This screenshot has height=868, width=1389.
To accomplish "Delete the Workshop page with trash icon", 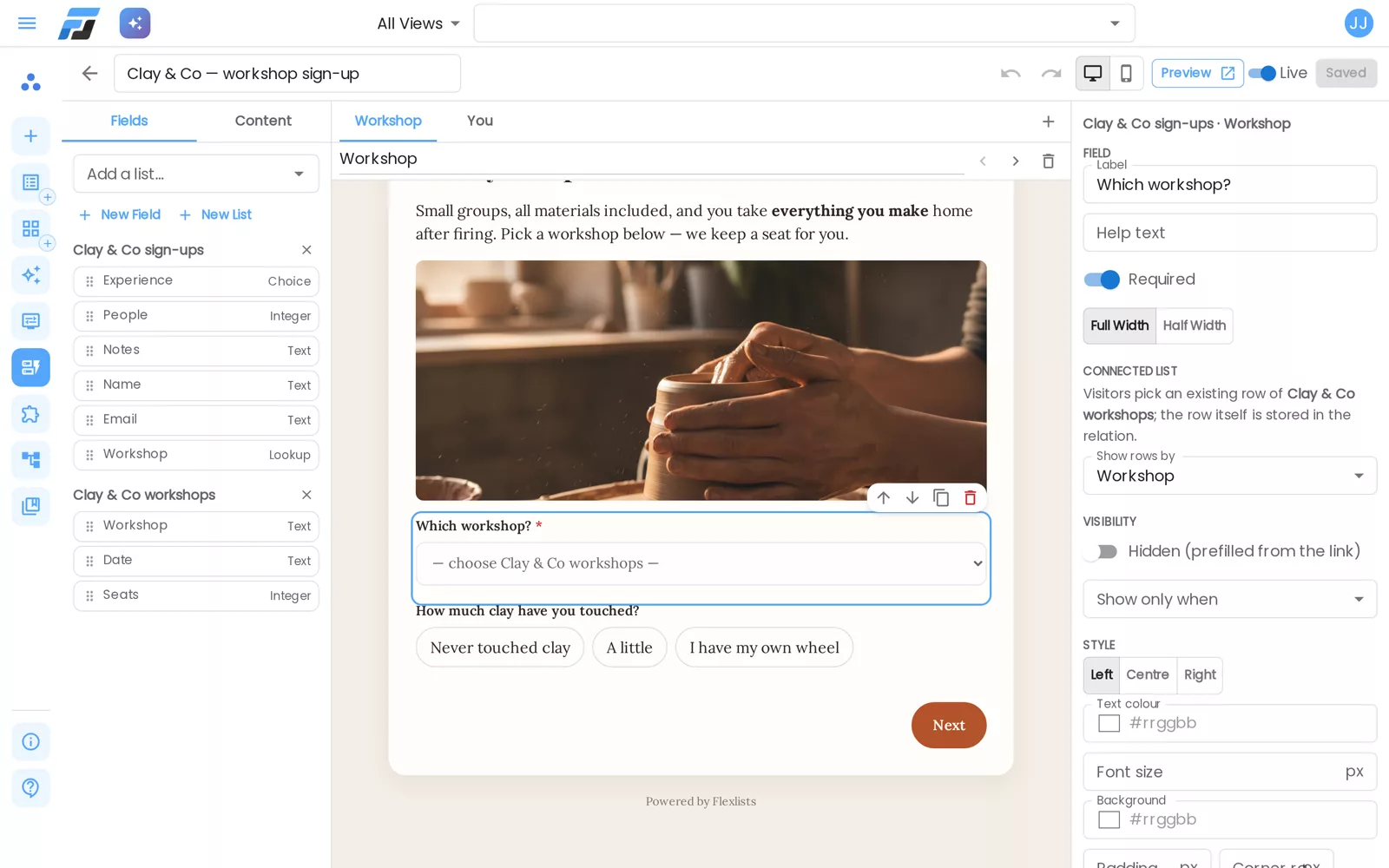I will pyautogui.click(x=1049, y=161).
